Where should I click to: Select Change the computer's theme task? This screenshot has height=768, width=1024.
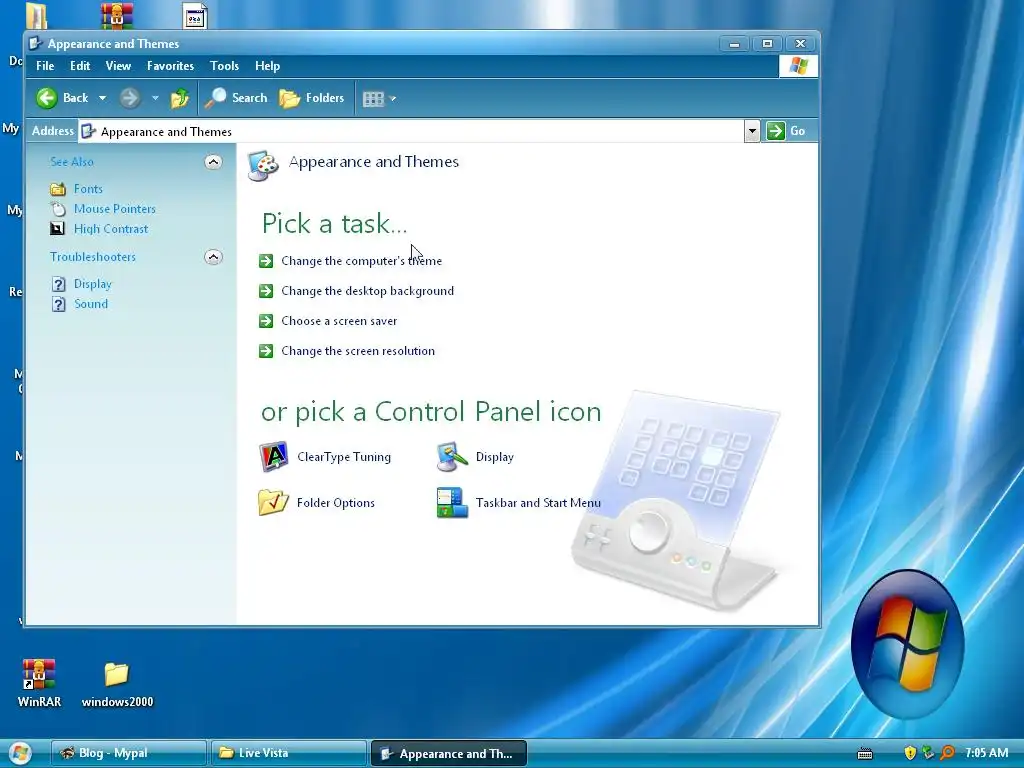tap(361, 261)
